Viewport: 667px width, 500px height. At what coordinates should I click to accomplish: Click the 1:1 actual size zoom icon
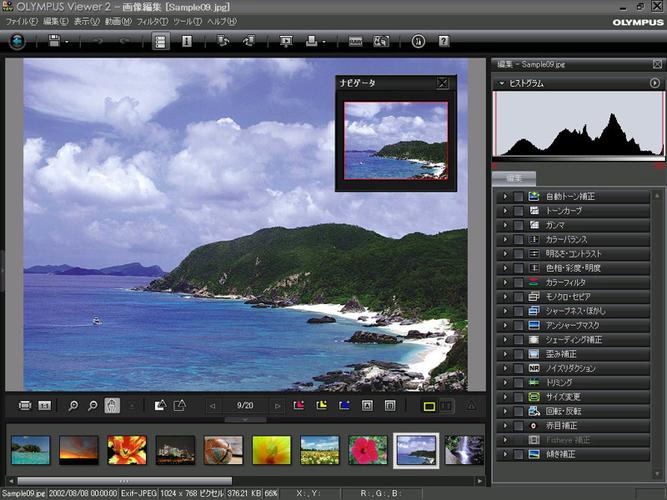tap(44, 405)
